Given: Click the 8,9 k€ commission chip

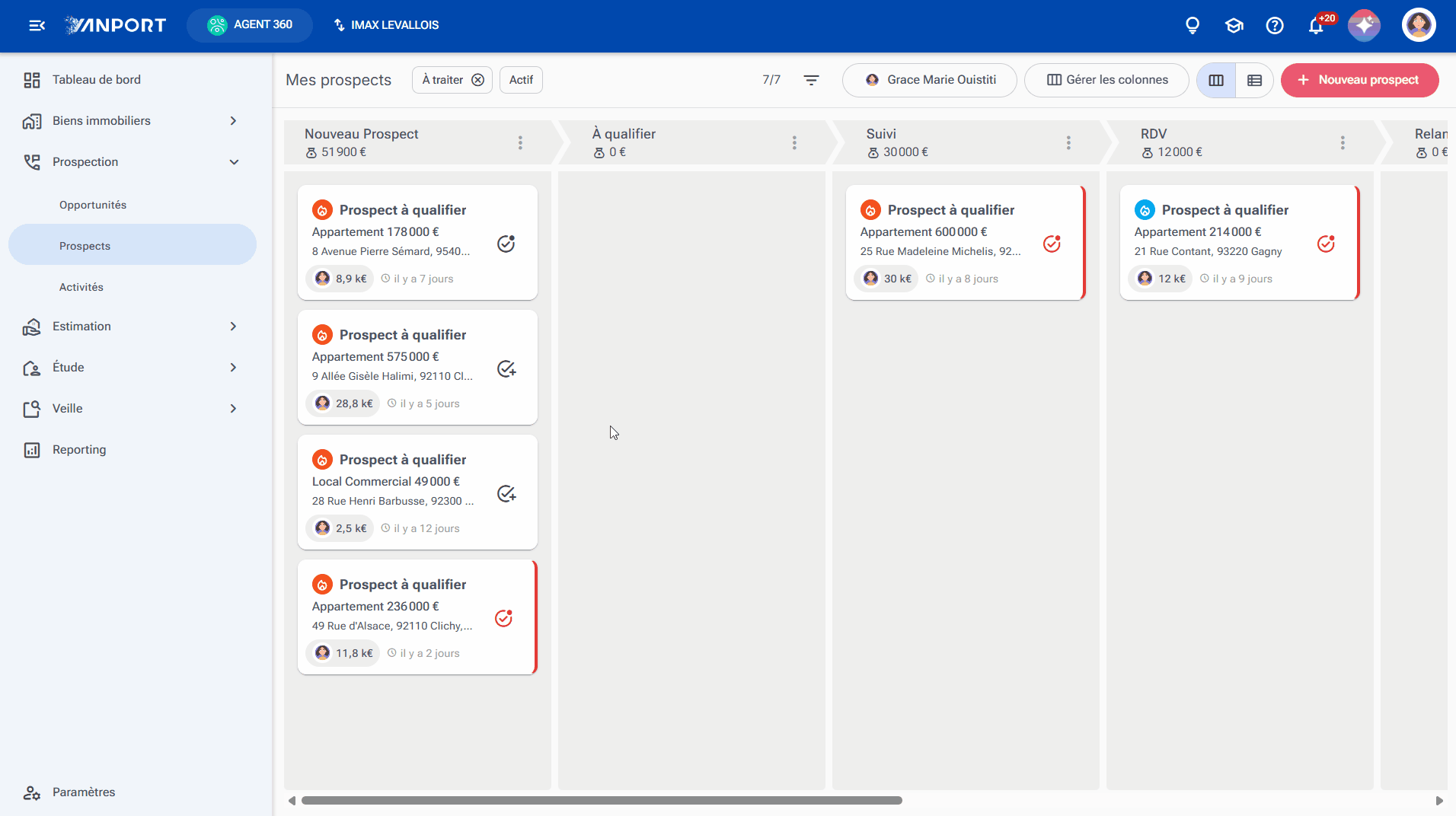Looking at the screenshot, I should (340, 279).
